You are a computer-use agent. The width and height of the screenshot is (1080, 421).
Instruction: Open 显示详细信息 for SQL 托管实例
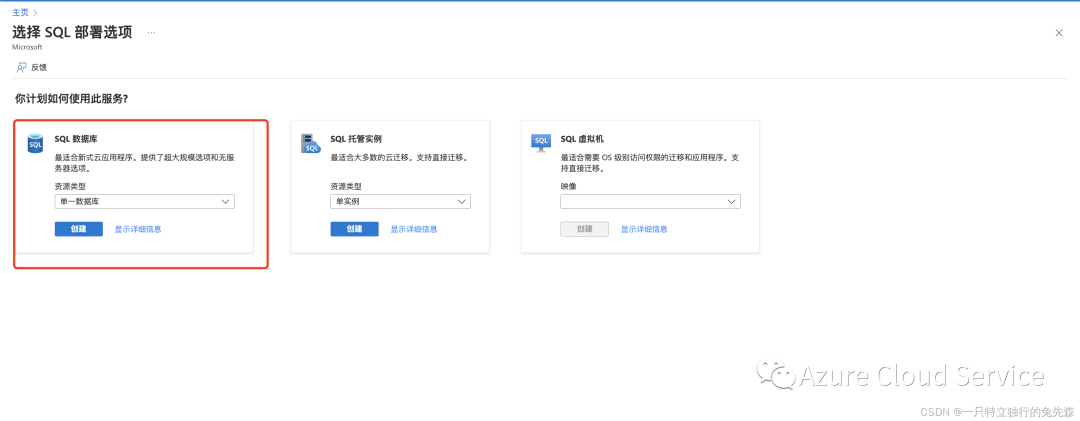[x=414, y=229]
